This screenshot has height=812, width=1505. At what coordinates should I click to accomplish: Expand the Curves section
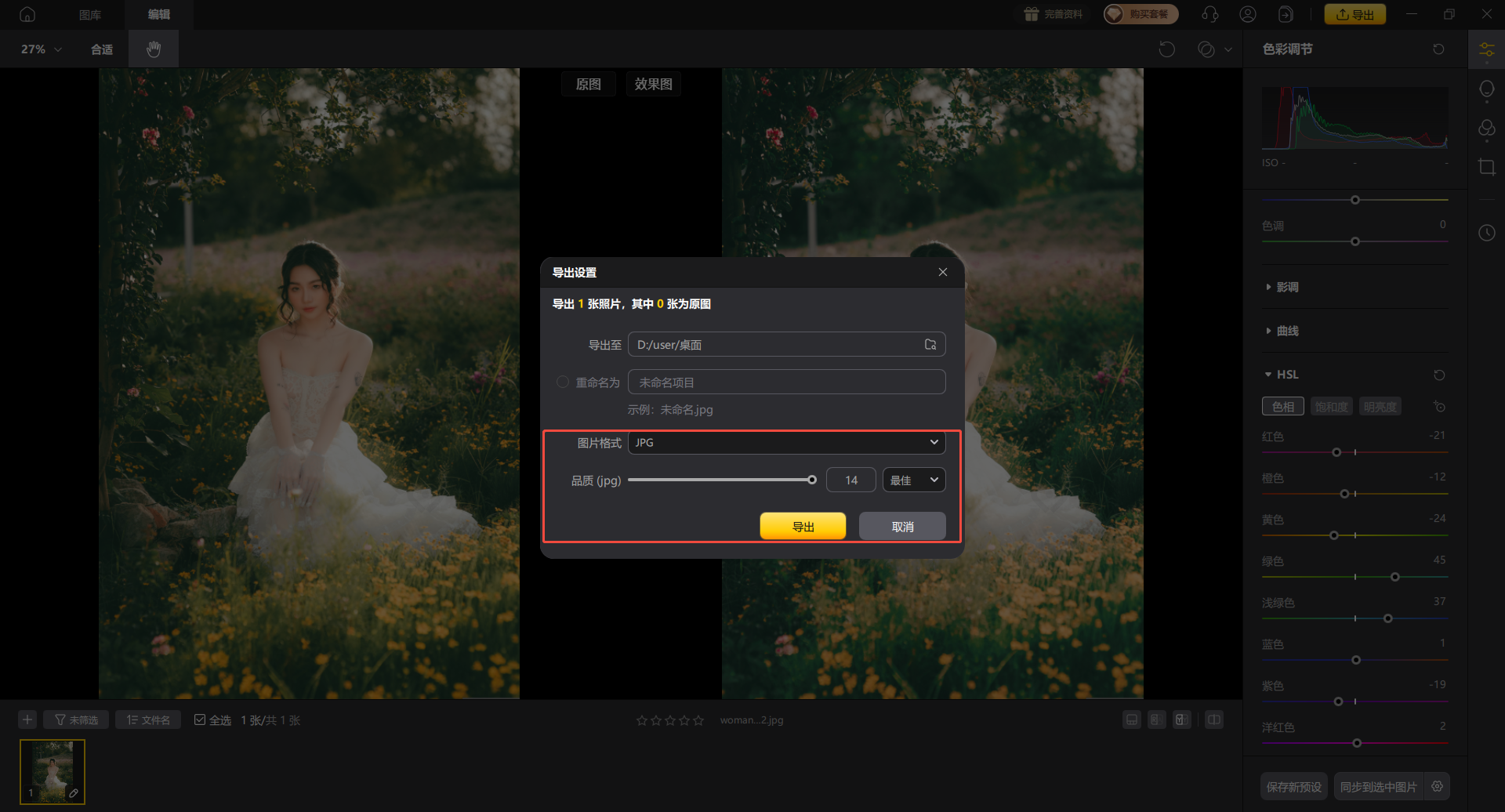coord(1286,332)
